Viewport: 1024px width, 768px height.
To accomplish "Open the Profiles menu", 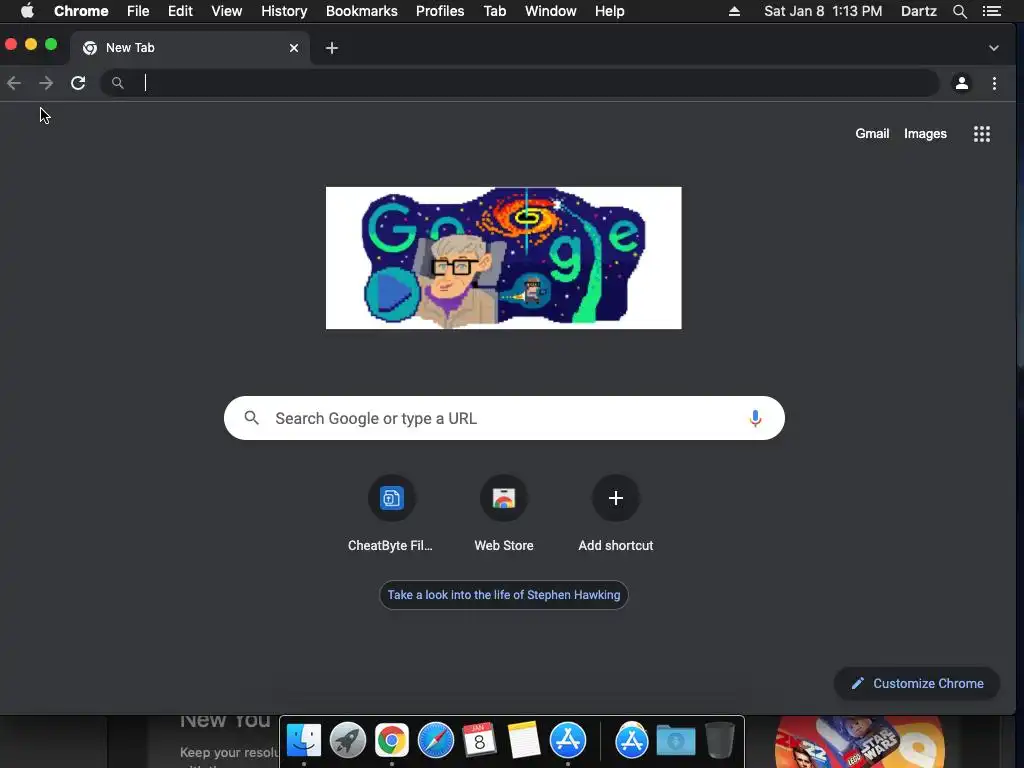I will tap(440, 11).
